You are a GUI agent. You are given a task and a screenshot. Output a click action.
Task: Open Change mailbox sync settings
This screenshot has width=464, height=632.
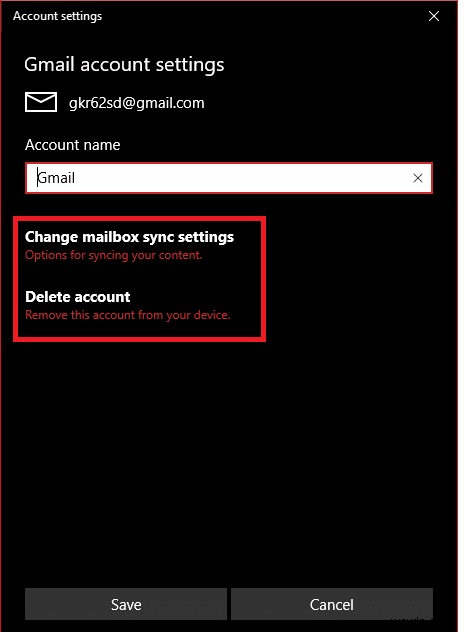pos(129,237)
